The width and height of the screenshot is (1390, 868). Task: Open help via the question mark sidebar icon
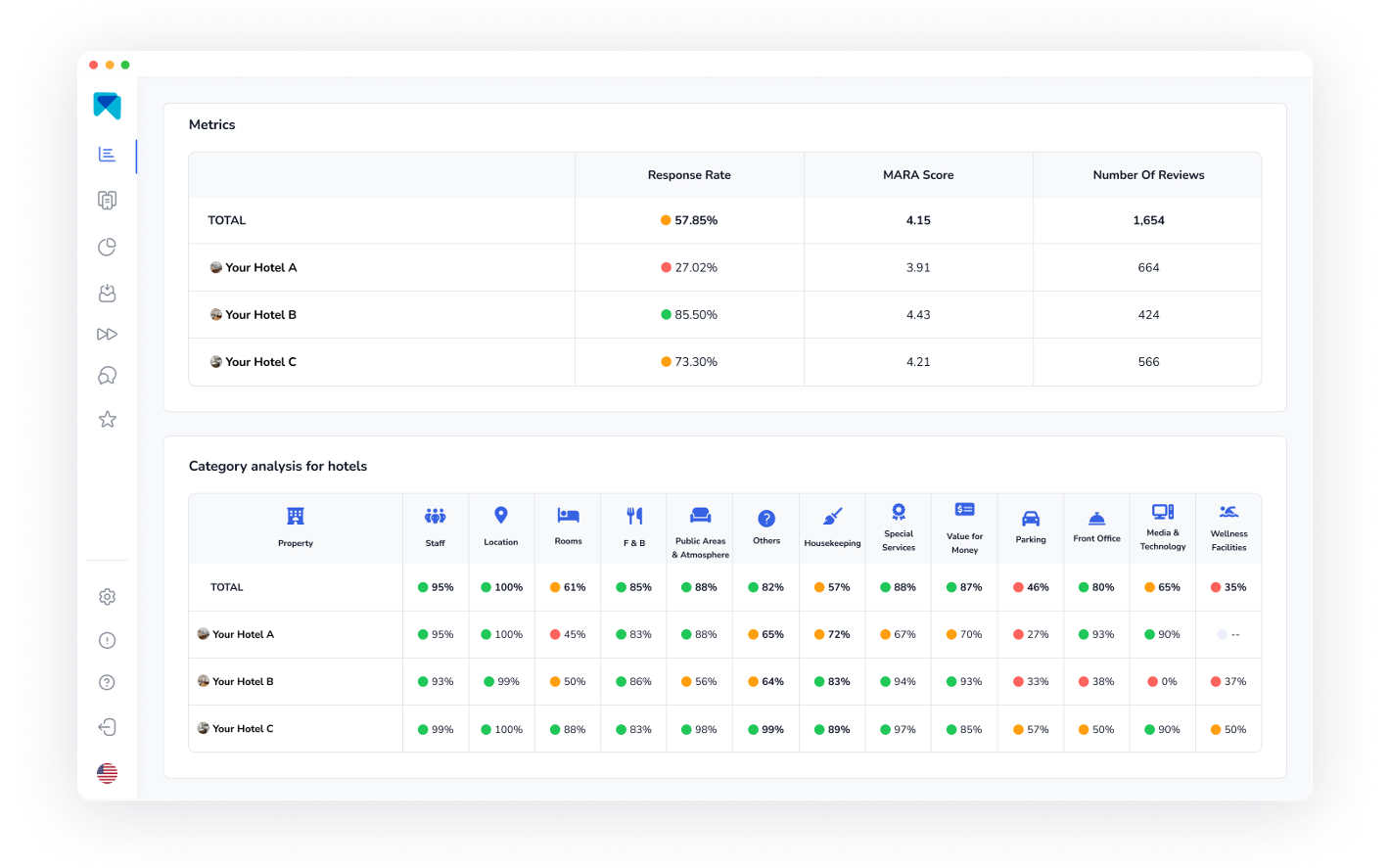[108, 683]
